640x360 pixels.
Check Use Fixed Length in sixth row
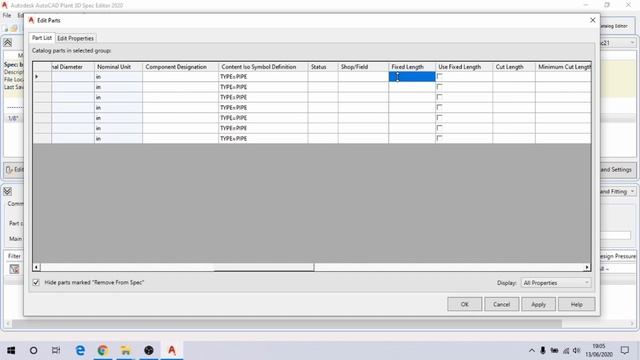[x=440, y=128]
